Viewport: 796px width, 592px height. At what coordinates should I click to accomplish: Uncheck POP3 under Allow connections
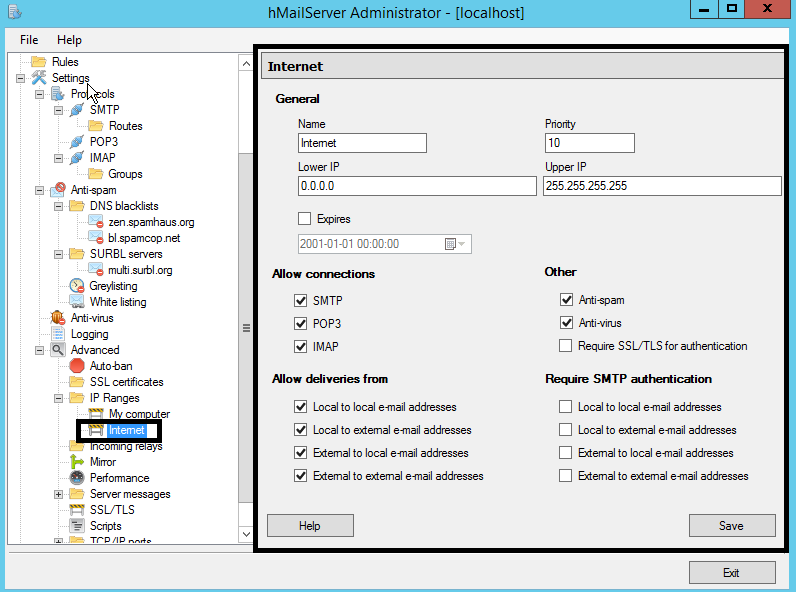(x=301, y=323)
